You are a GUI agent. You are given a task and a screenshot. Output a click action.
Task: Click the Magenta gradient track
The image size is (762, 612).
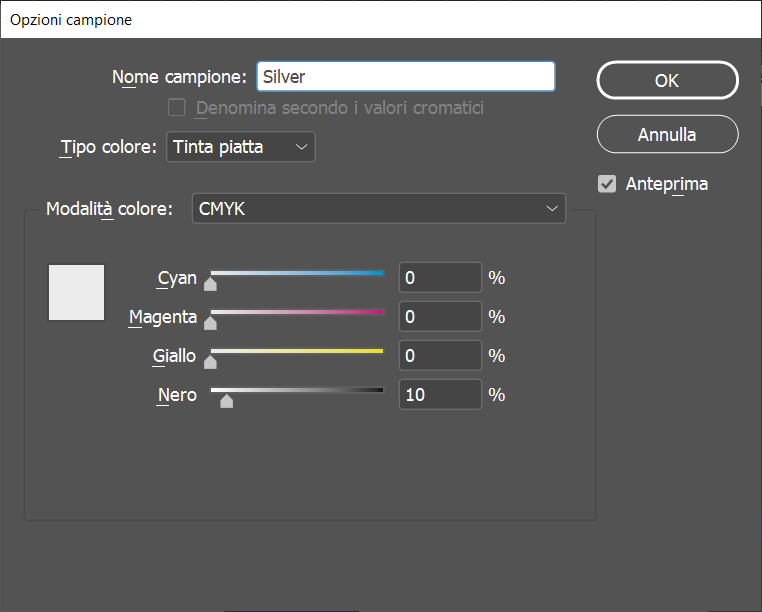click(x=297, y=312)
